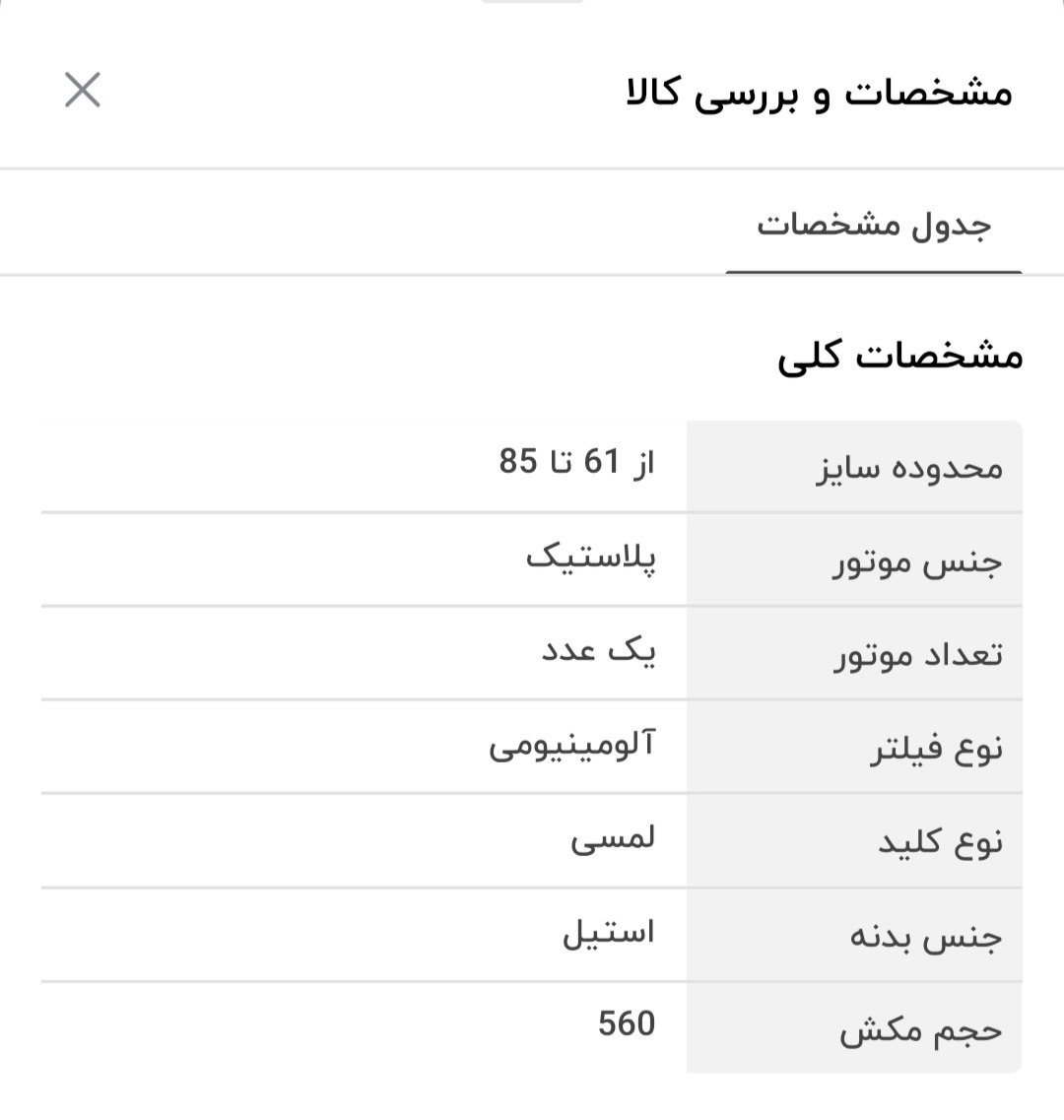Tap the value از 61 تا 85

point(576,461)
